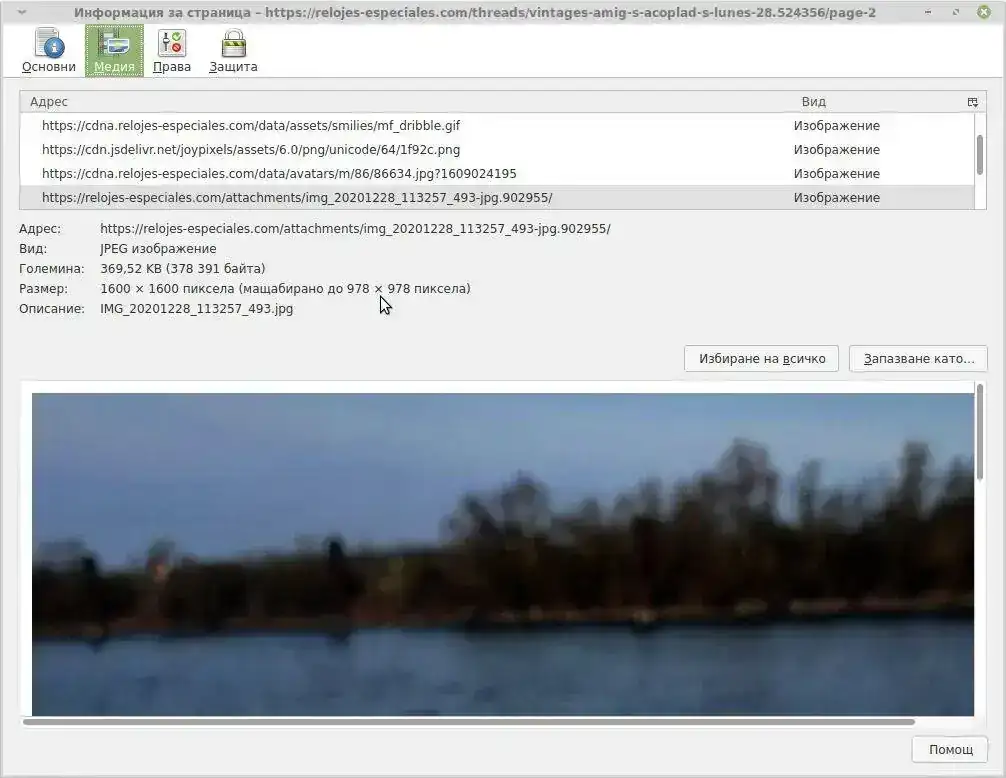The image size is (1006, 778).
Task: Click the address URL value below list
Action: [x=355, y=228]
